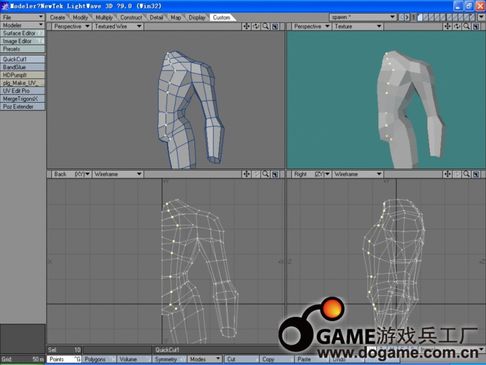
Task: Open Wireframe dropdown in Back viewport
Action: point(118,174)
